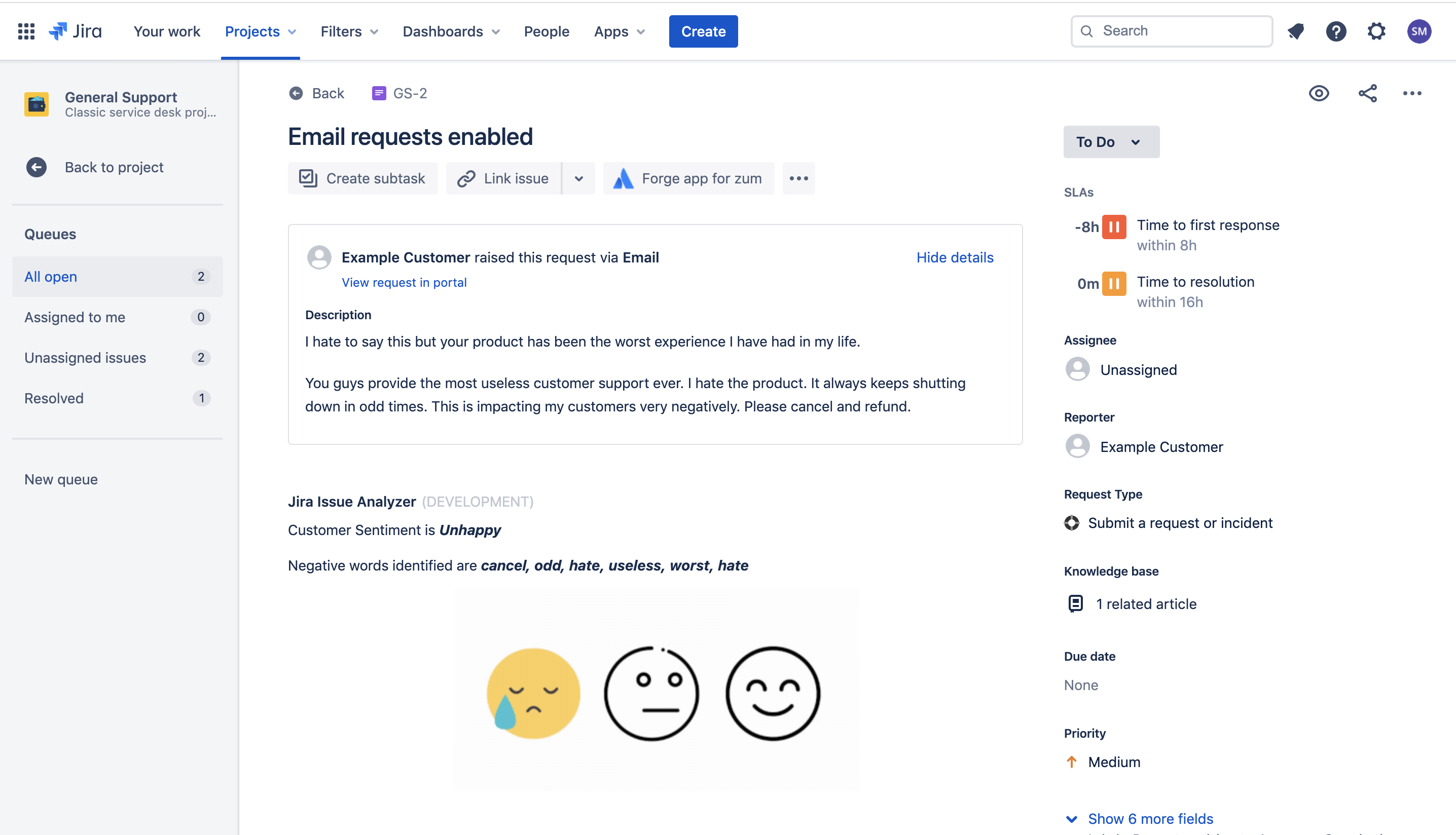Click the Forge app for zum button
This screenshot has height=835, width=1456.
[x=688, y=178]
